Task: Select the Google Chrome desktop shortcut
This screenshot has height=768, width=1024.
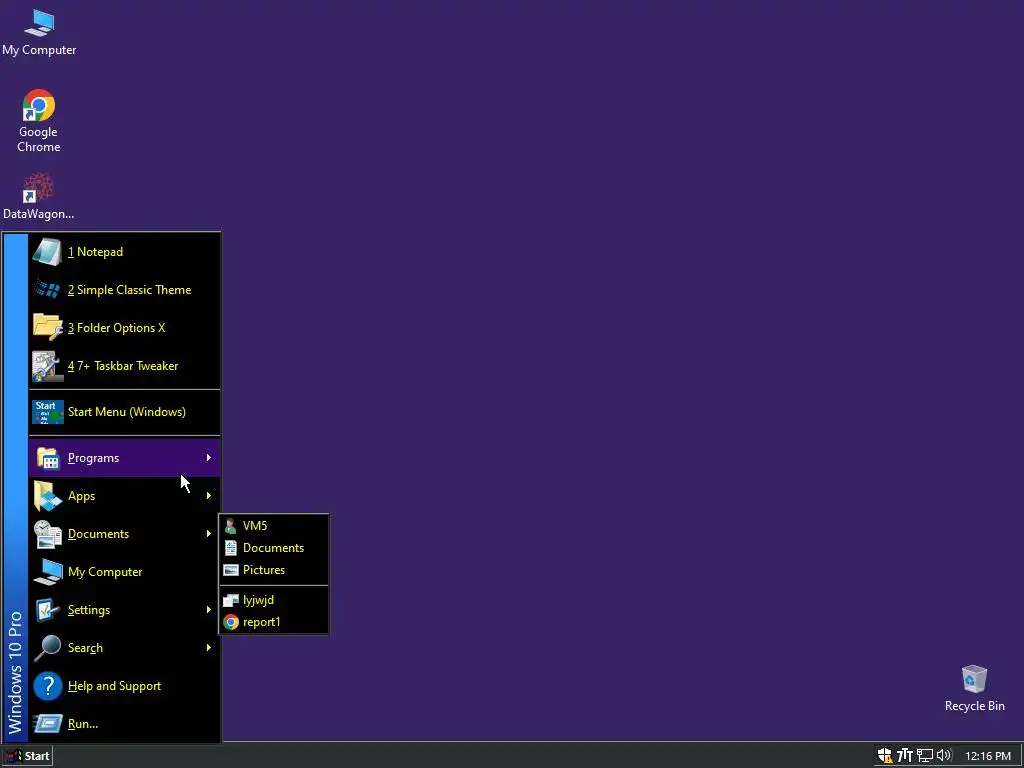Action: coord(39,121)
